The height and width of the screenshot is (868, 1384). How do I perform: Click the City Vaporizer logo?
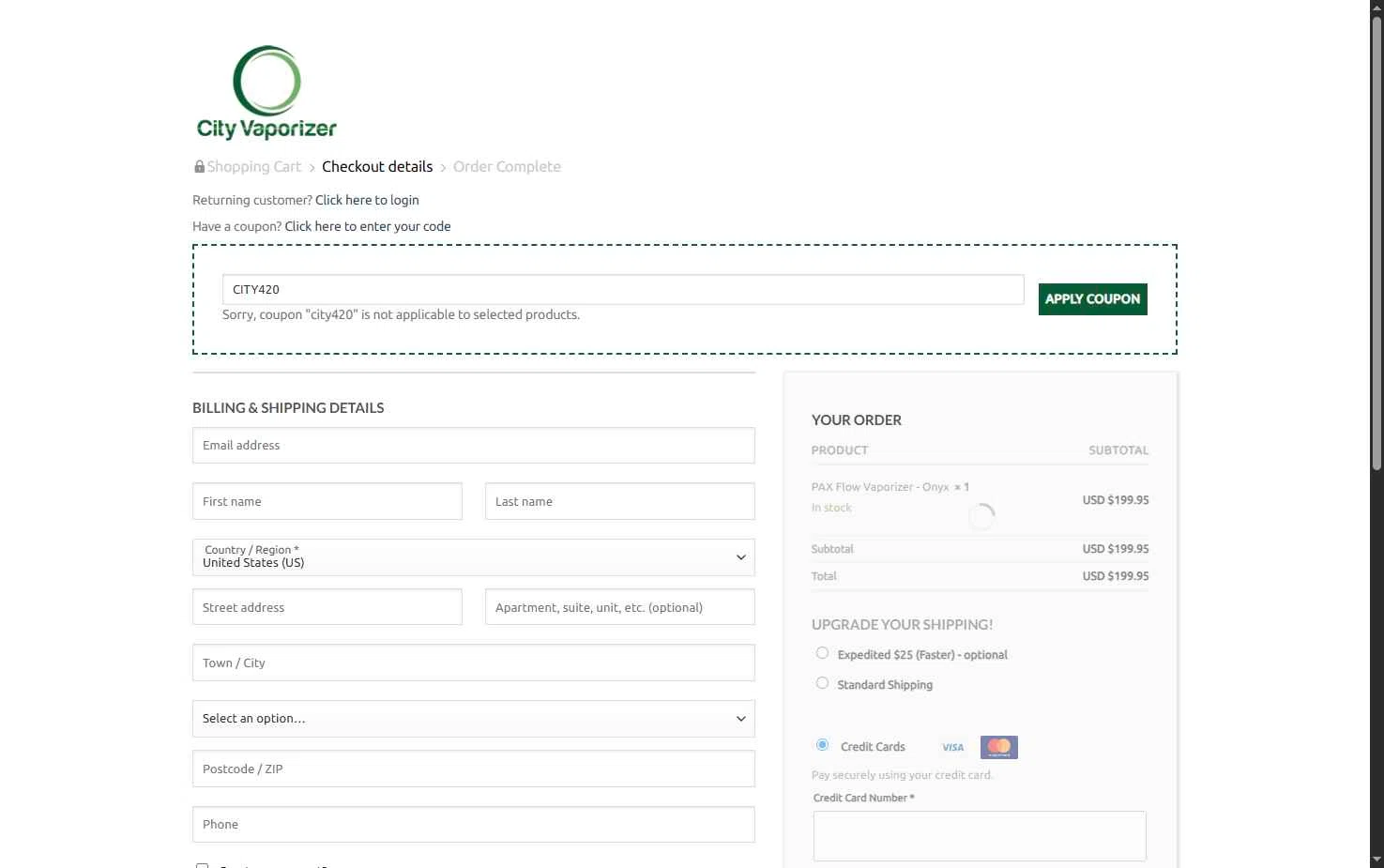tap(266, 93)
